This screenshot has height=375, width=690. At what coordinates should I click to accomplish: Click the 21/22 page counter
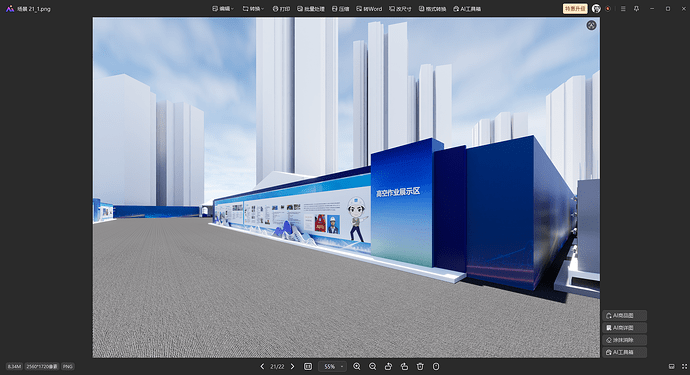click(x=277, y=366)
